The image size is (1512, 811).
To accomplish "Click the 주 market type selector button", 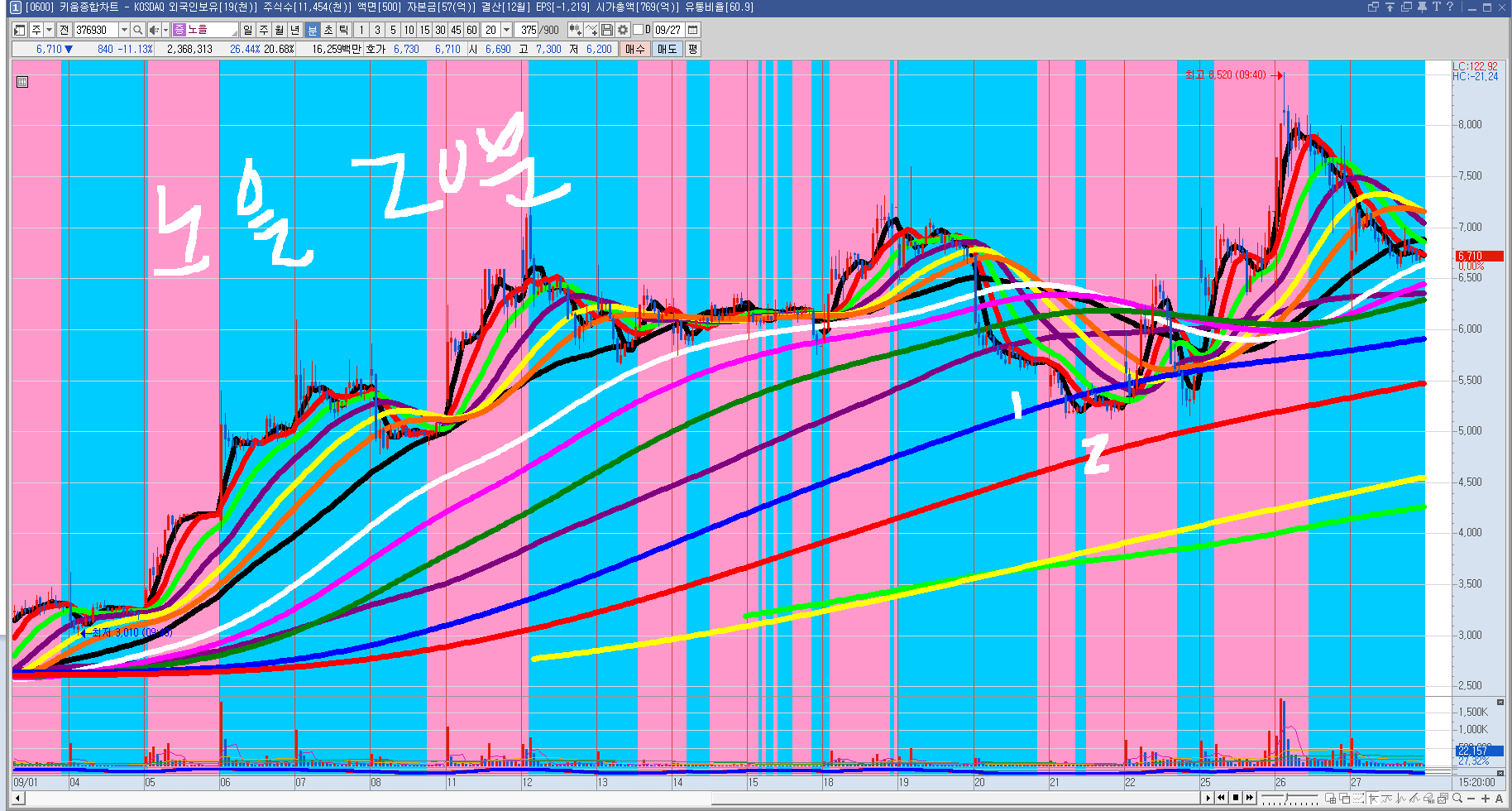I will [36, 30].
